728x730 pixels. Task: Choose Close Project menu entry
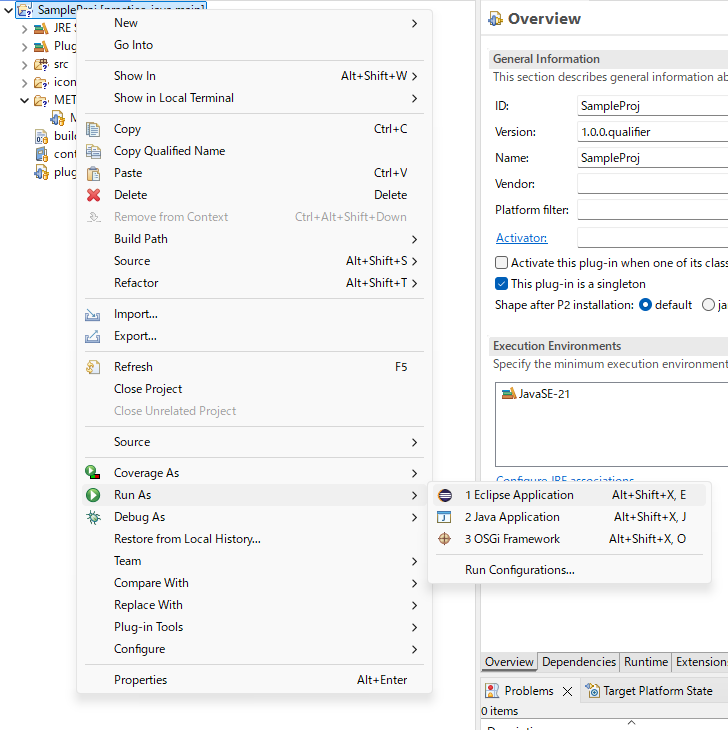point(254,389)
